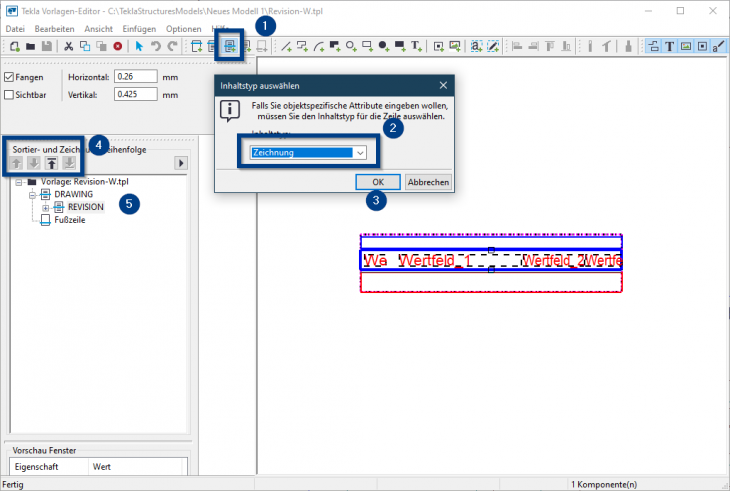Image resolution: width=730 pixels, height=491 pixels.
Task: Click the arrow button beside sort order panel
Action: pyautogui.click(x=181, y=163)
